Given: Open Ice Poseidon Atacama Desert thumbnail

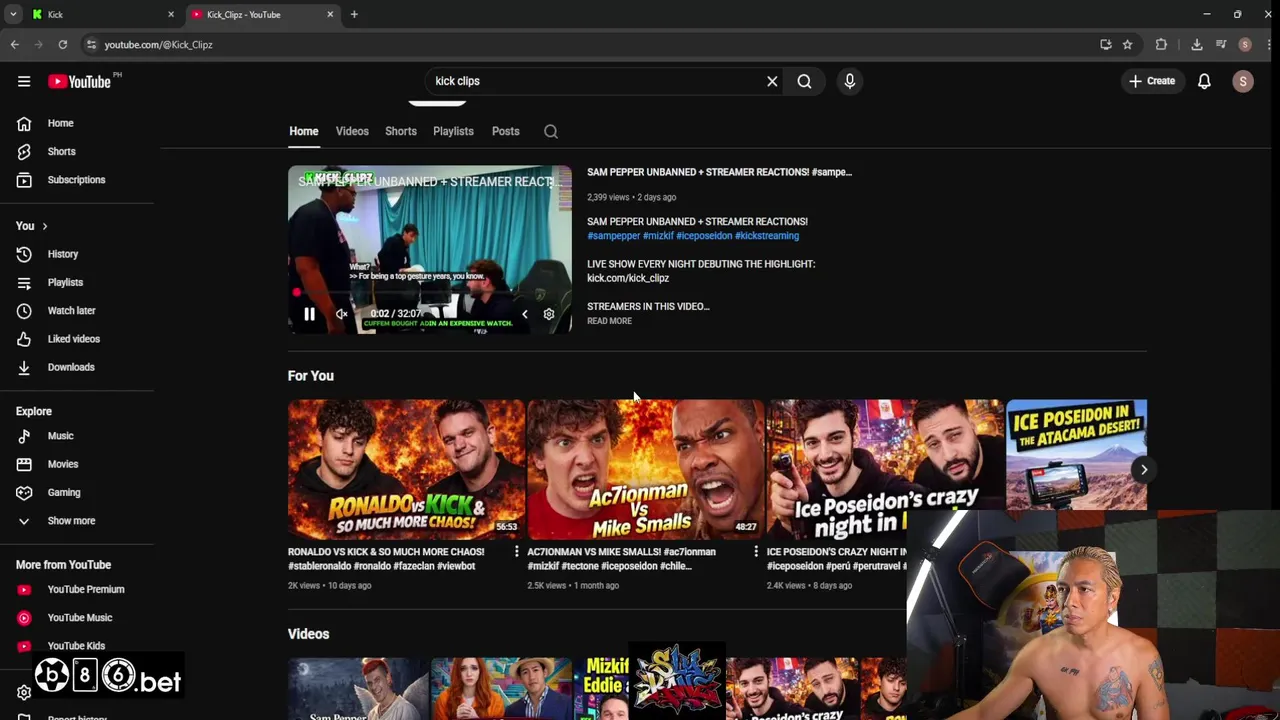Looking at the screenshot, I should tap(1076, 455).
